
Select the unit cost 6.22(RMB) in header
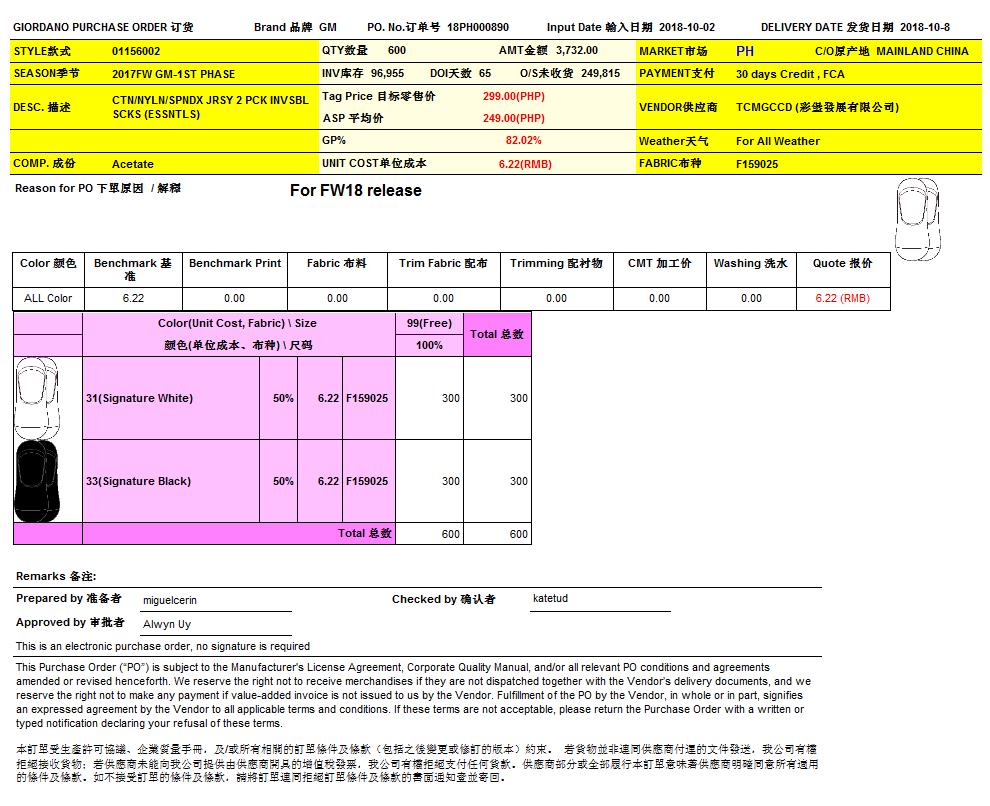click(524, 164)
